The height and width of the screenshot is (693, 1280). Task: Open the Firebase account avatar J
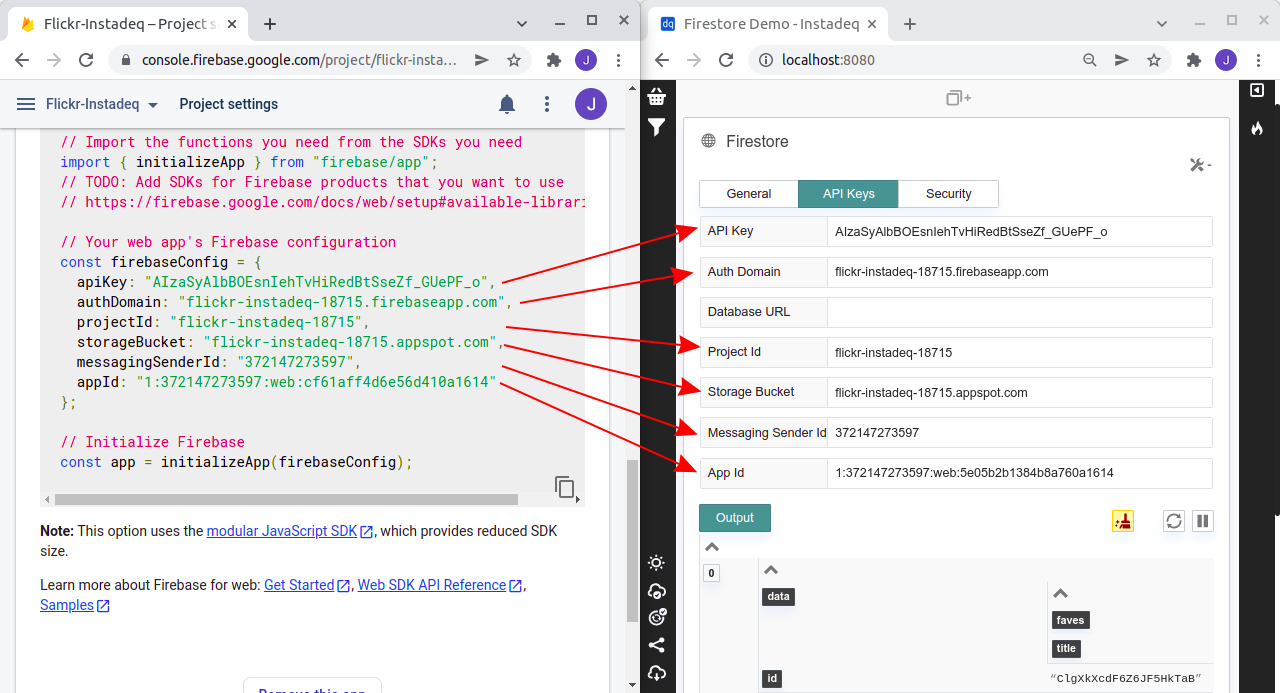coord(591,104)
